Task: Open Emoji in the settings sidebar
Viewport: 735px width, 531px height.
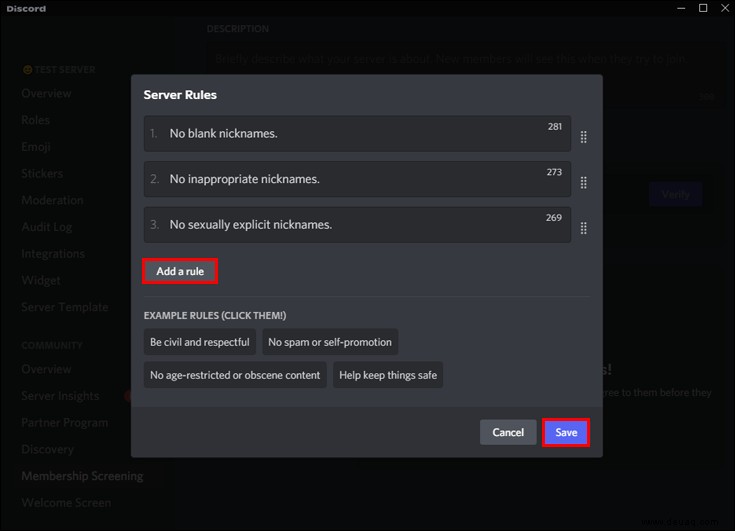Action: pos(36,147)
